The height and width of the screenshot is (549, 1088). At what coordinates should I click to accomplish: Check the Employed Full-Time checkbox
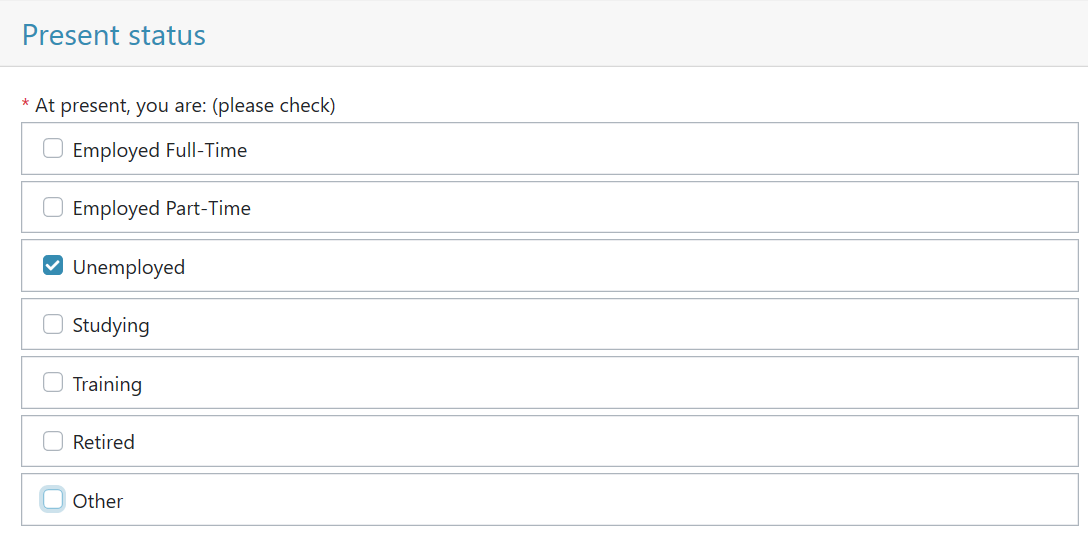(x=53, y=148)
